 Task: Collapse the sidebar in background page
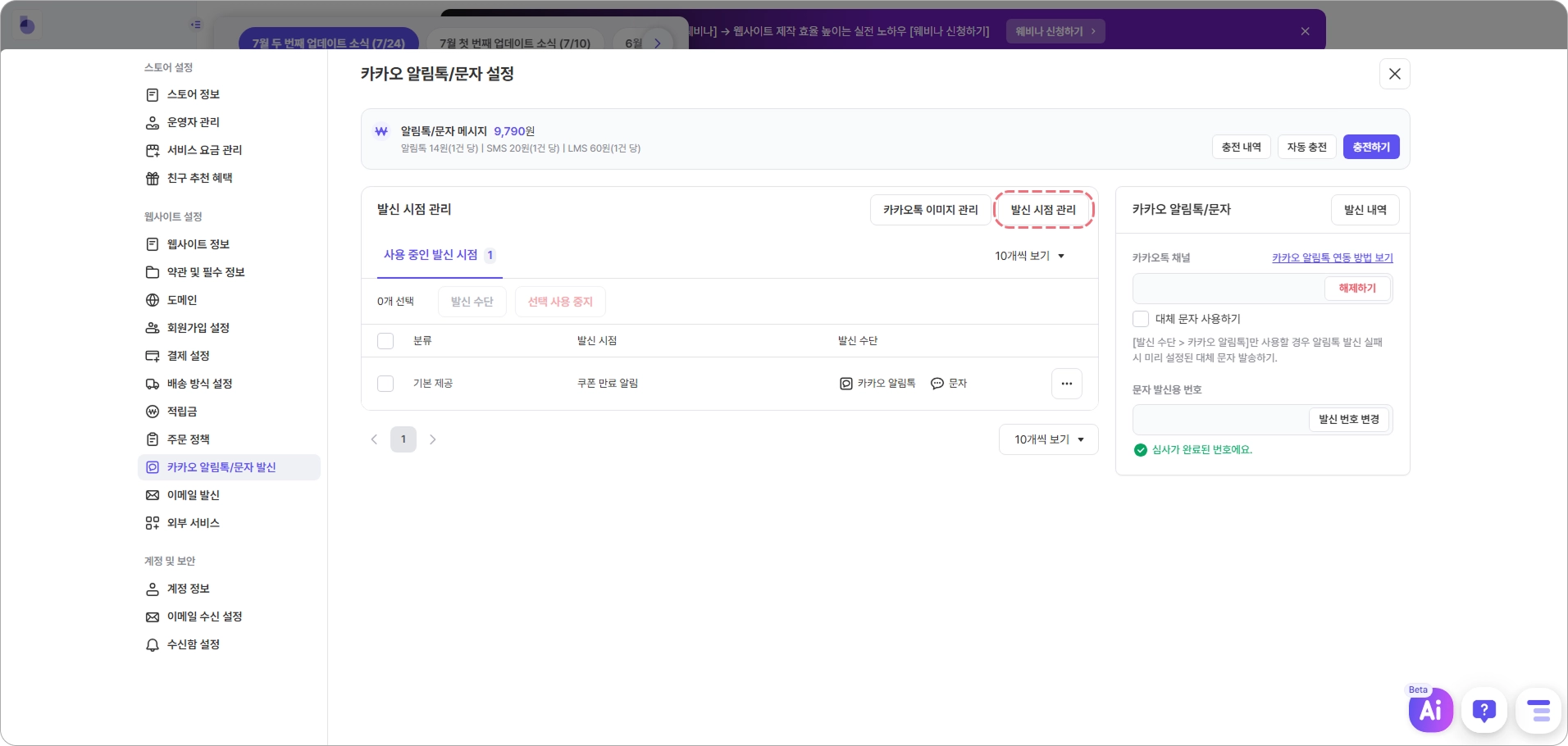click(195, 25)
